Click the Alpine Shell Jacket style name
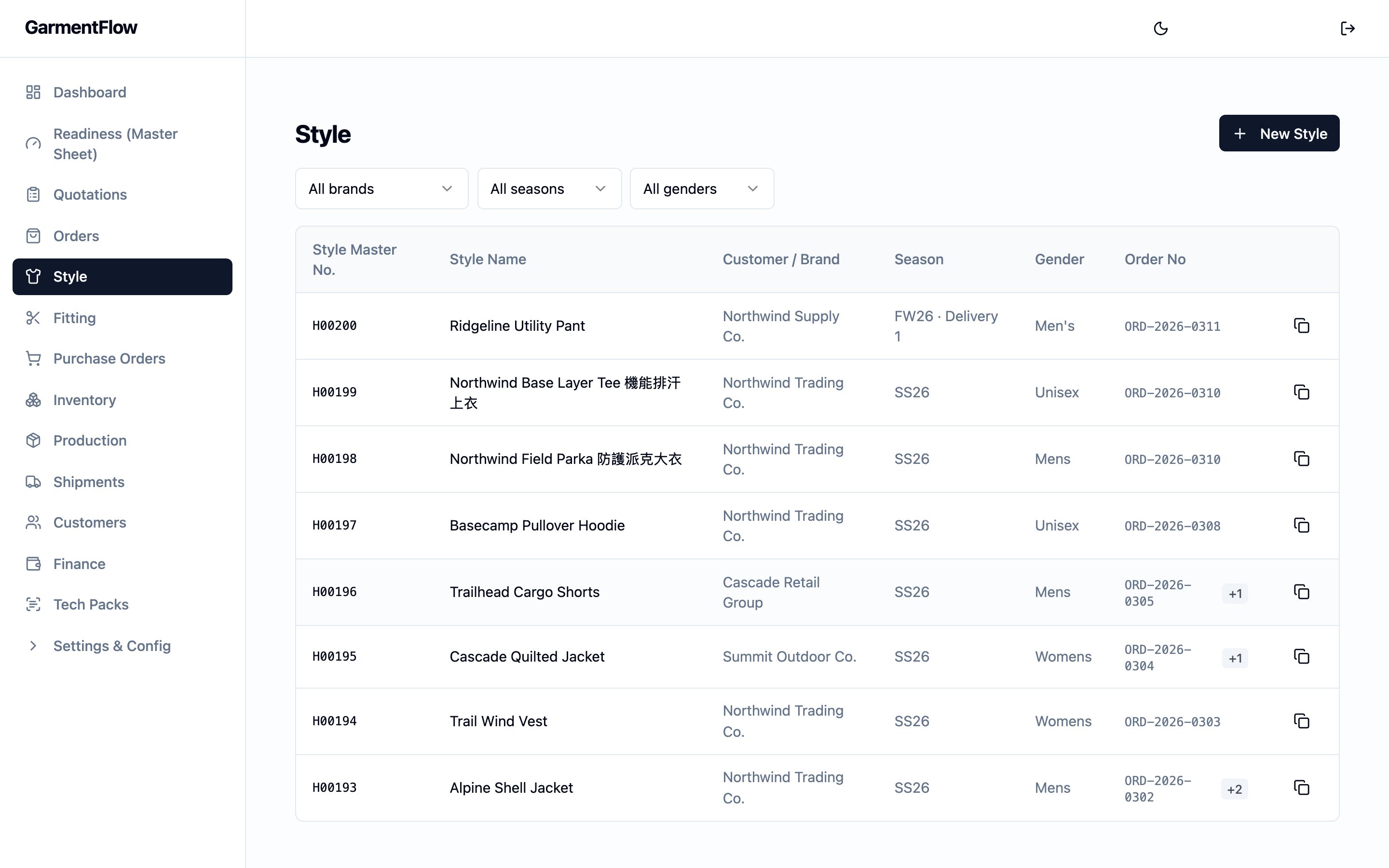 (x=511, y=787)
